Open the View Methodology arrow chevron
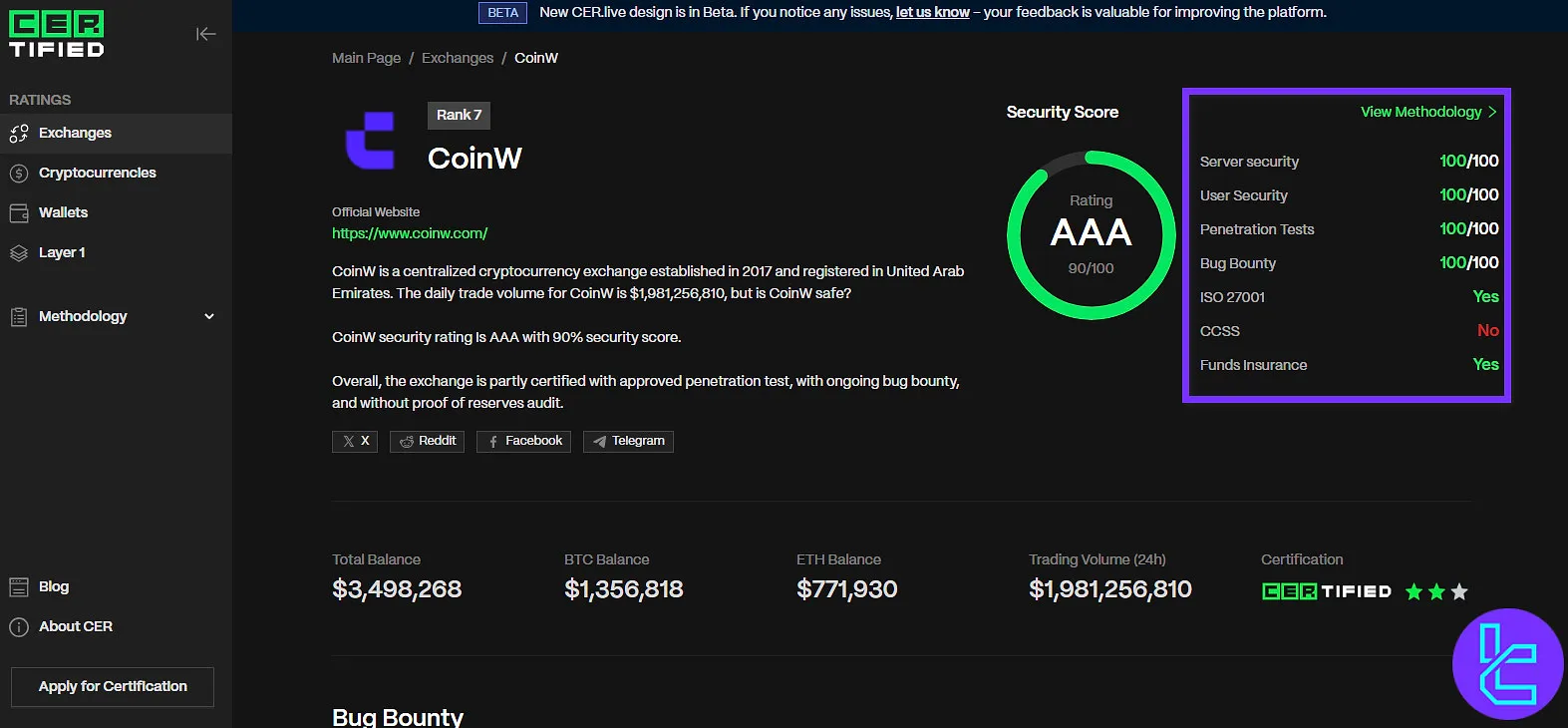This screenshot has height=728, width=1568. click(1492, 112)
